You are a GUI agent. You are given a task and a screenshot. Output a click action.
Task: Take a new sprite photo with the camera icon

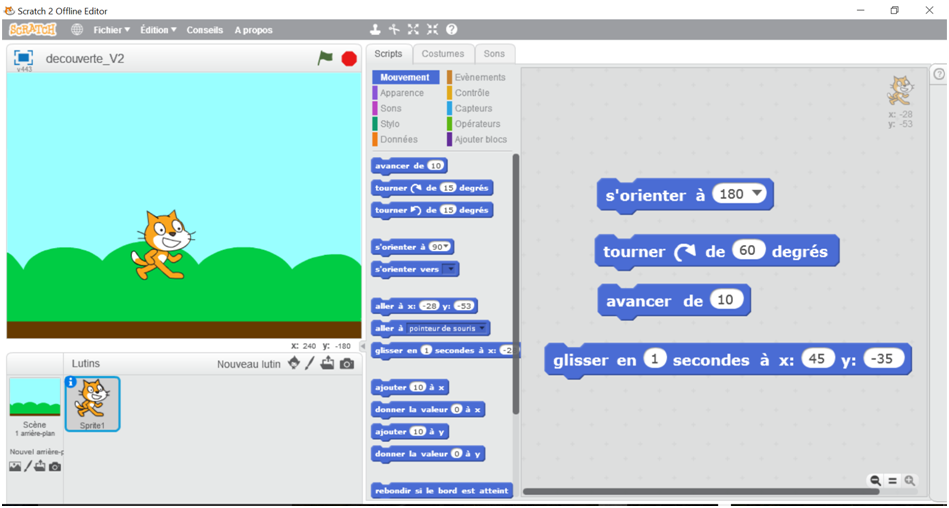(x=346, y=364)
